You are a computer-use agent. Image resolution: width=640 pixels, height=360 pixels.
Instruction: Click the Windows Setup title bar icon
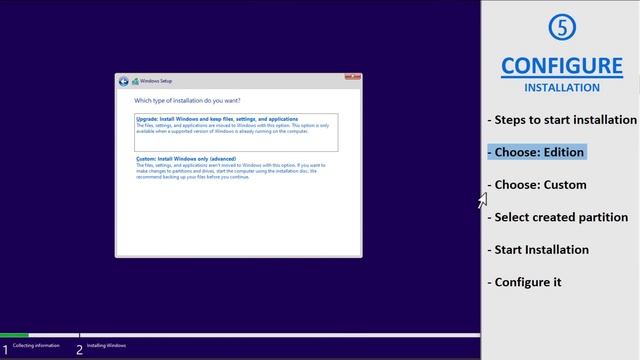tap(135, 82)
